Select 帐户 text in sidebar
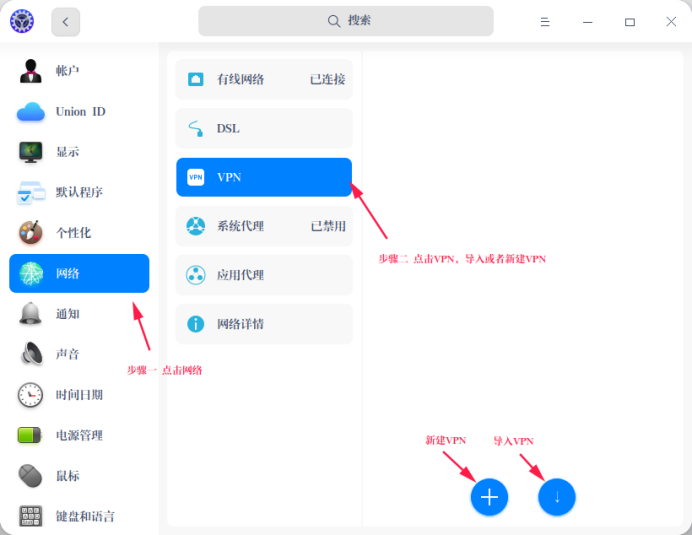The height and width of the screenshot is (535, 692). [68, 71]
